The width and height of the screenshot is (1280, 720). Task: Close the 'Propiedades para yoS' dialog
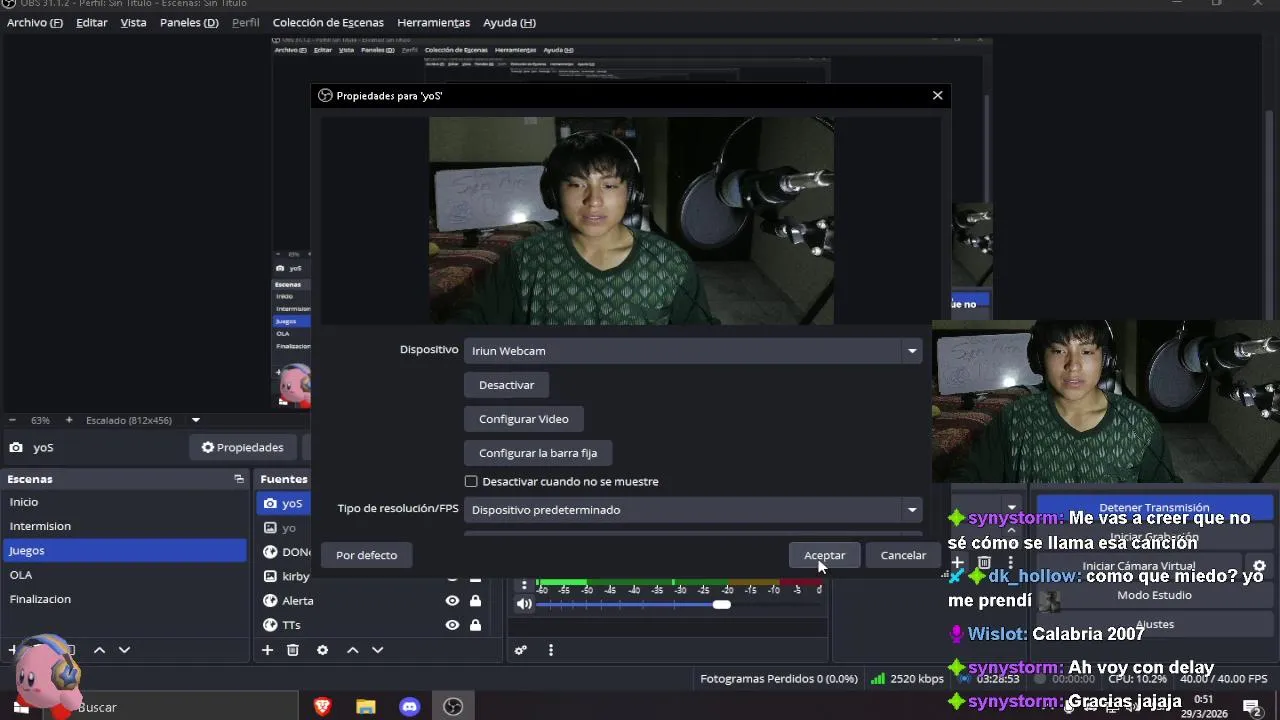[937, 96]
